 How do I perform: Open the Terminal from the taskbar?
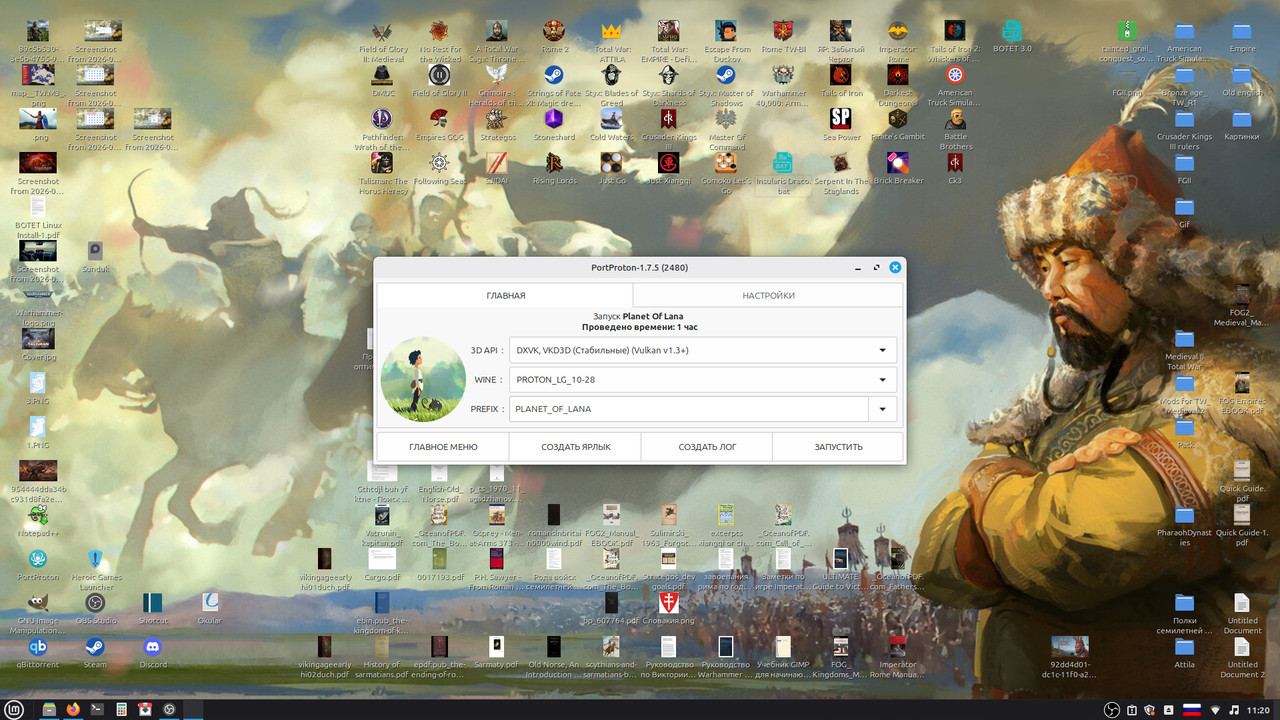97,709
